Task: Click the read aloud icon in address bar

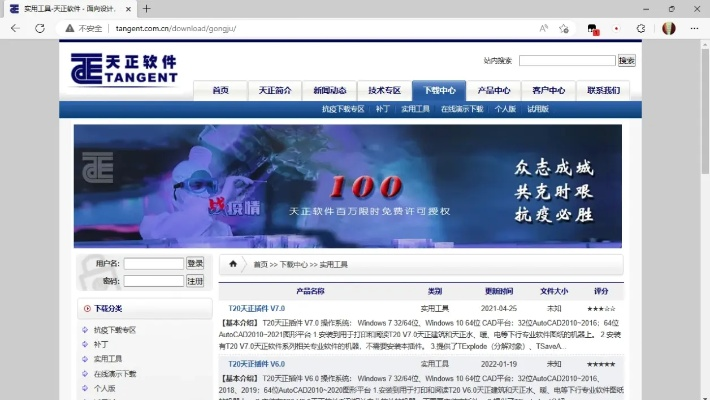Action: click(543, 29)
